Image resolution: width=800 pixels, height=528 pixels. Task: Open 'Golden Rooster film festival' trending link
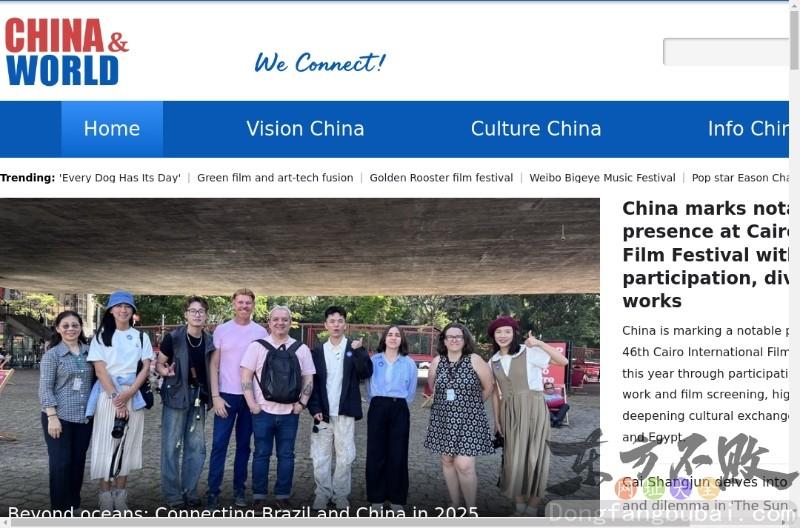pyautogui.click(x=441, y=178)
